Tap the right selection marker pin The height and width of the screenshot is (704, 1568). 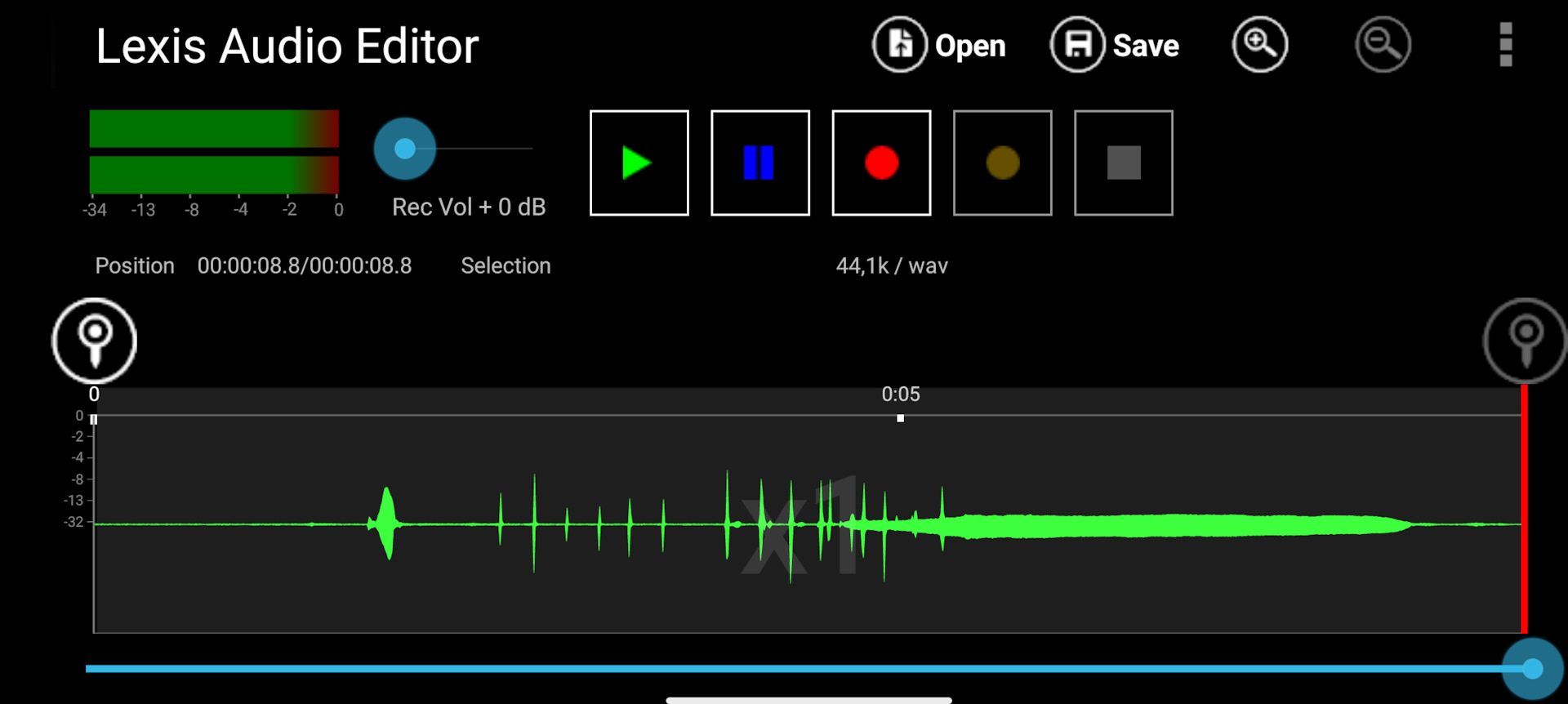[1525, 341]
